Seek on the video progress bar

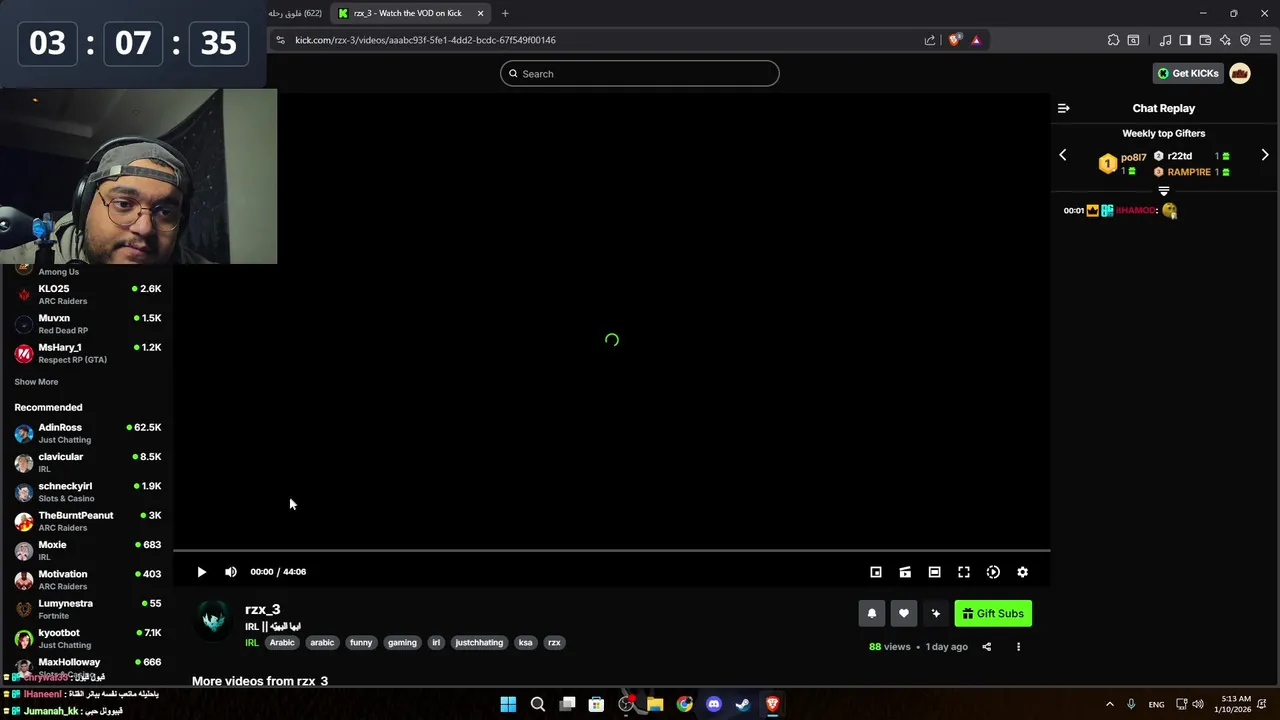612,551
